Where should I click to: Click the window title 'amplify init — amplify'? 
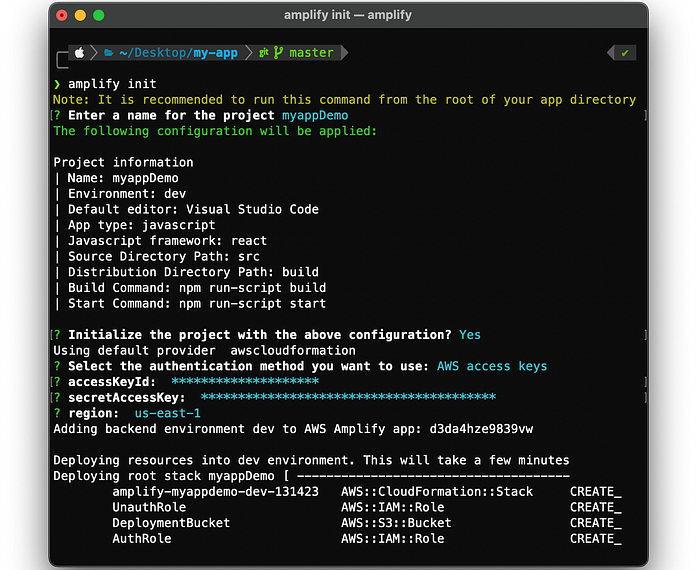(x=348, y=15)
